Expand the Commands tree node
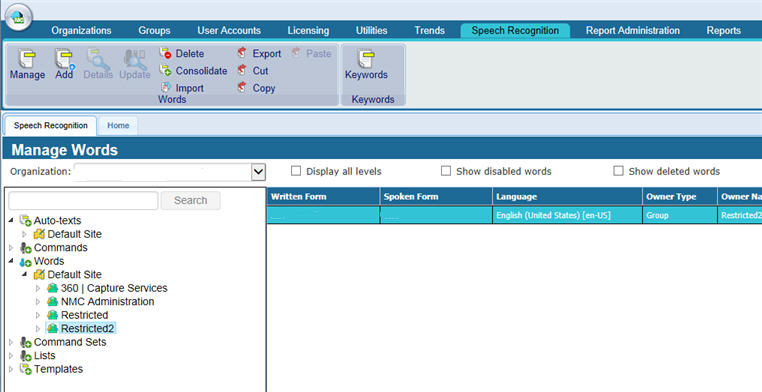 tap(11, 248)
